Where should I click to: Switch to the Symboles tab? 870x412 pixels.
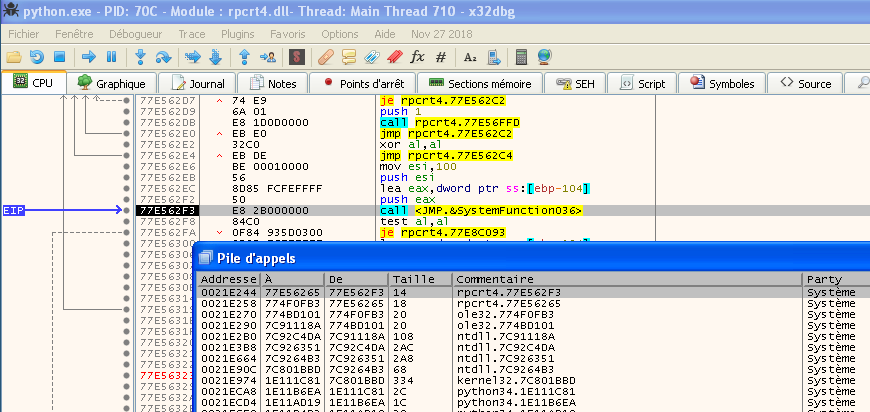pyautogui.click(x=722, y=84)
